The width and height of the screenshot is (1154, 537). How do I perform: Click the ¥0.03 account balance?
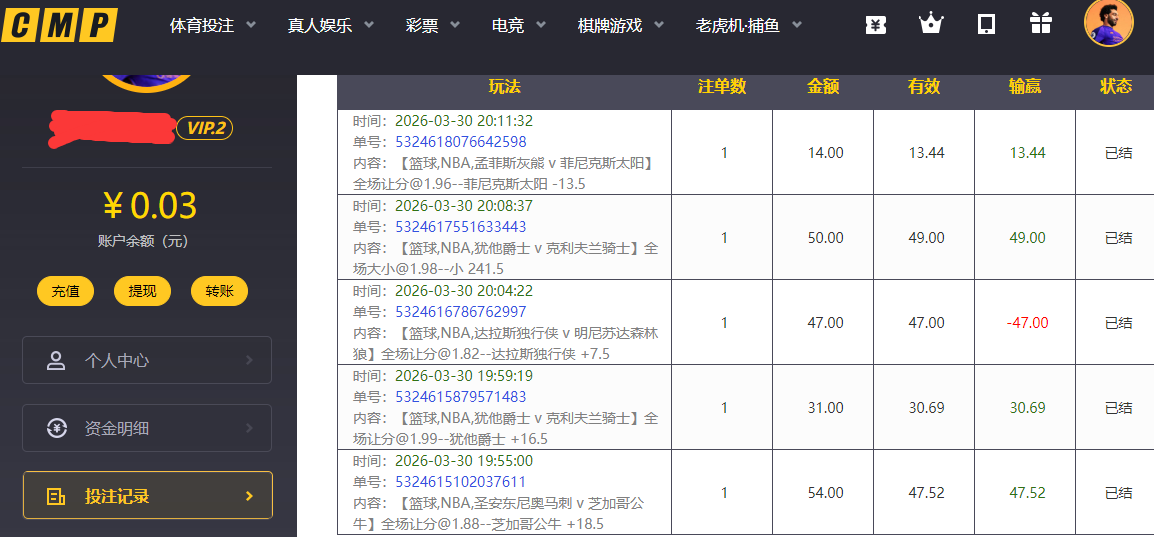point(149,207)
